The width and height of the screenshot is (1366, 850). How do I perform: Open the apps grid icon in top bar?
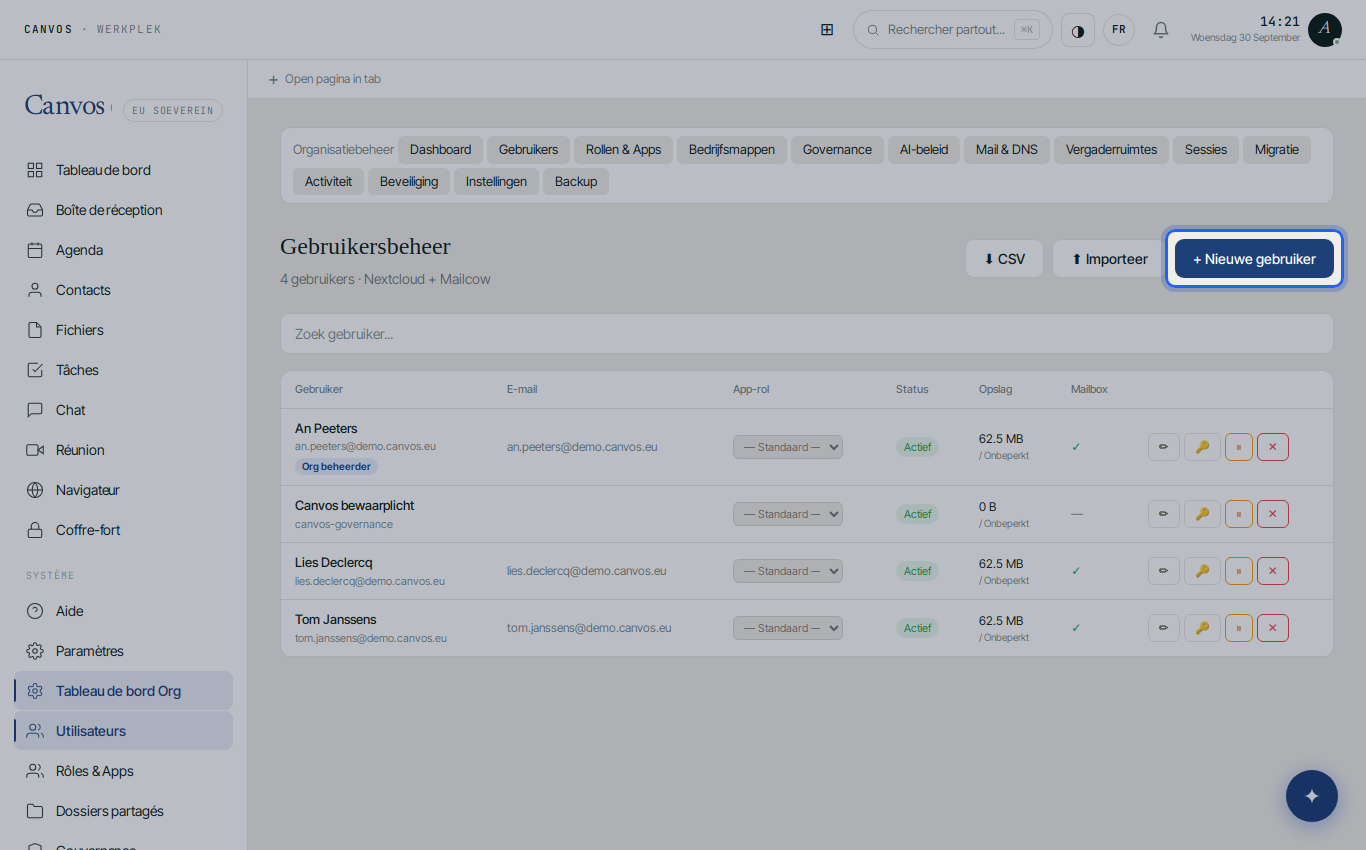click(827, 30)
